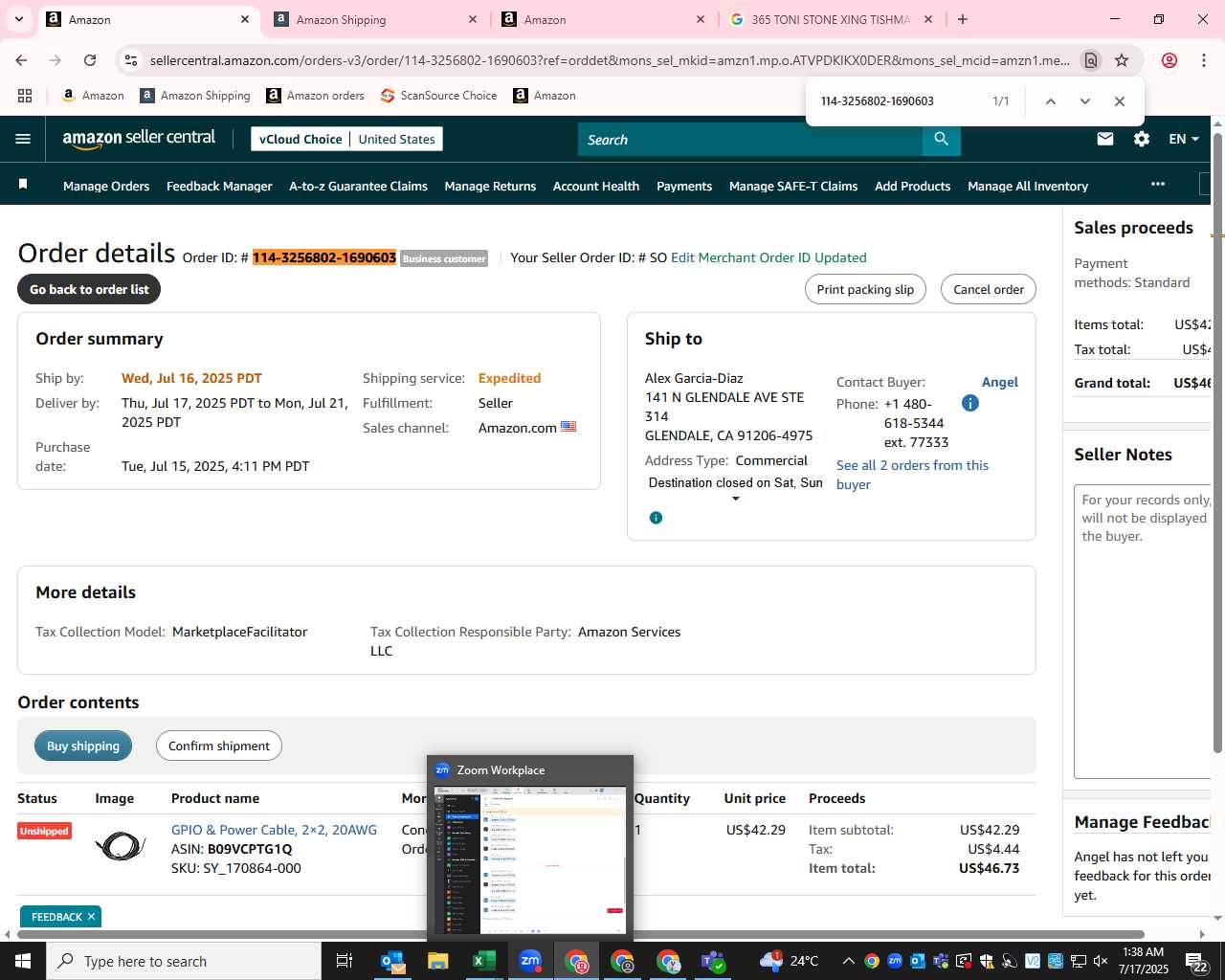
Task: Close the FEEDBACK tab with its X
Action: click(91, 917)
